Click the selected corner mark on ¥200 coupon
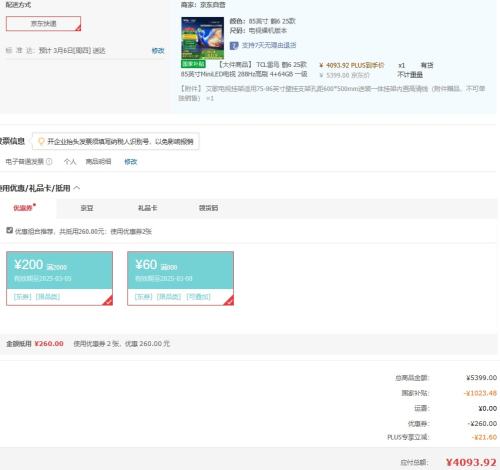The height and width of the screenshot is (470, 500). pos(108,301)
